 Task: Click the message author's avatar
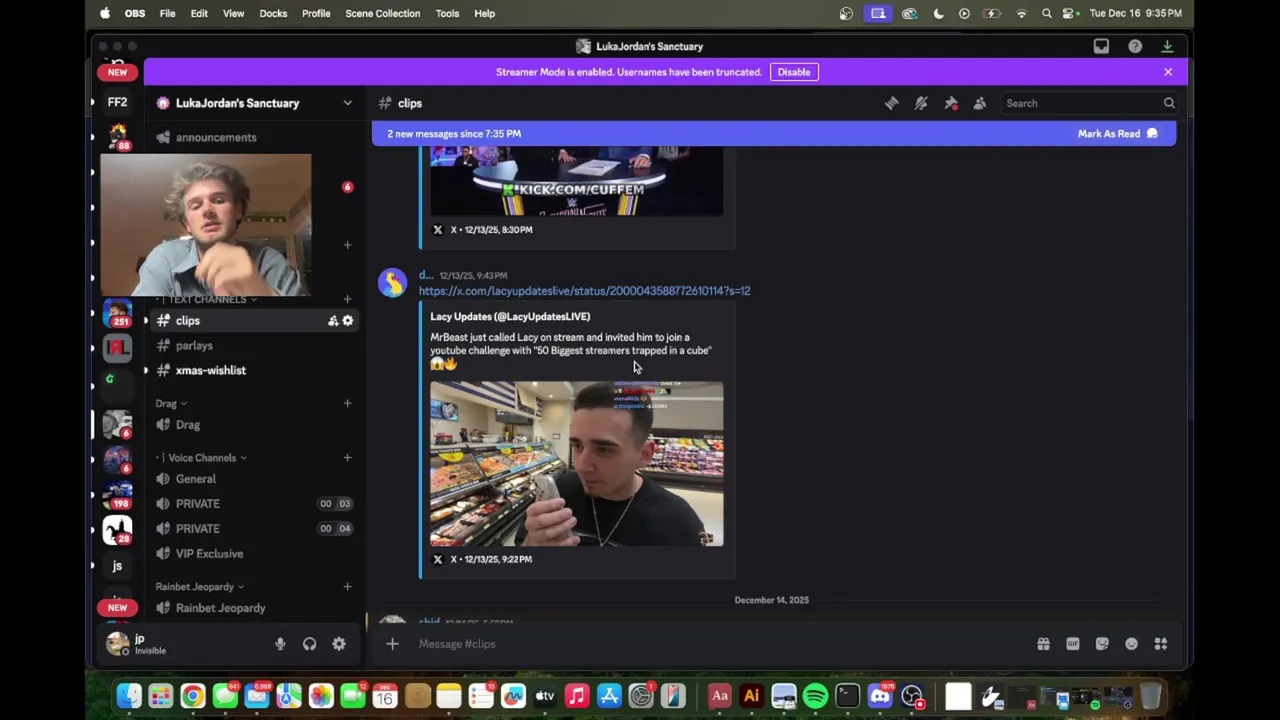coord(392,283)
